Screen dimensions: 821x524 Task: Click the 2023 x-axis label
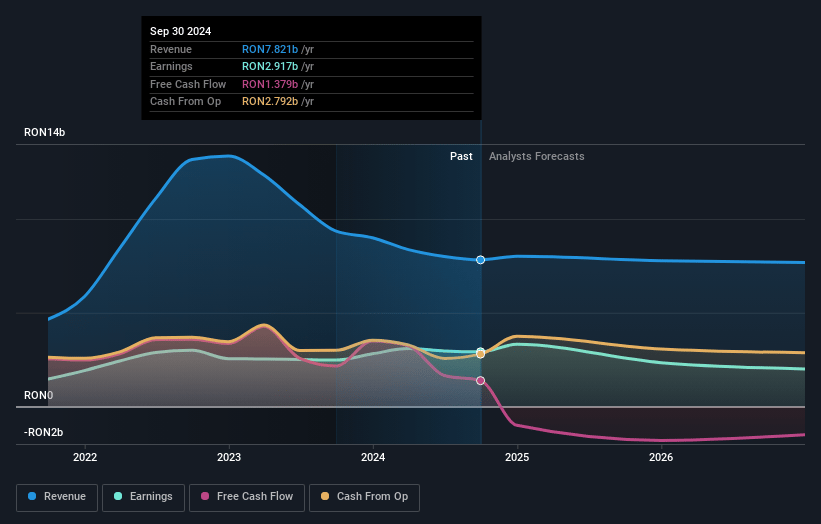click(x=229, y=457)
